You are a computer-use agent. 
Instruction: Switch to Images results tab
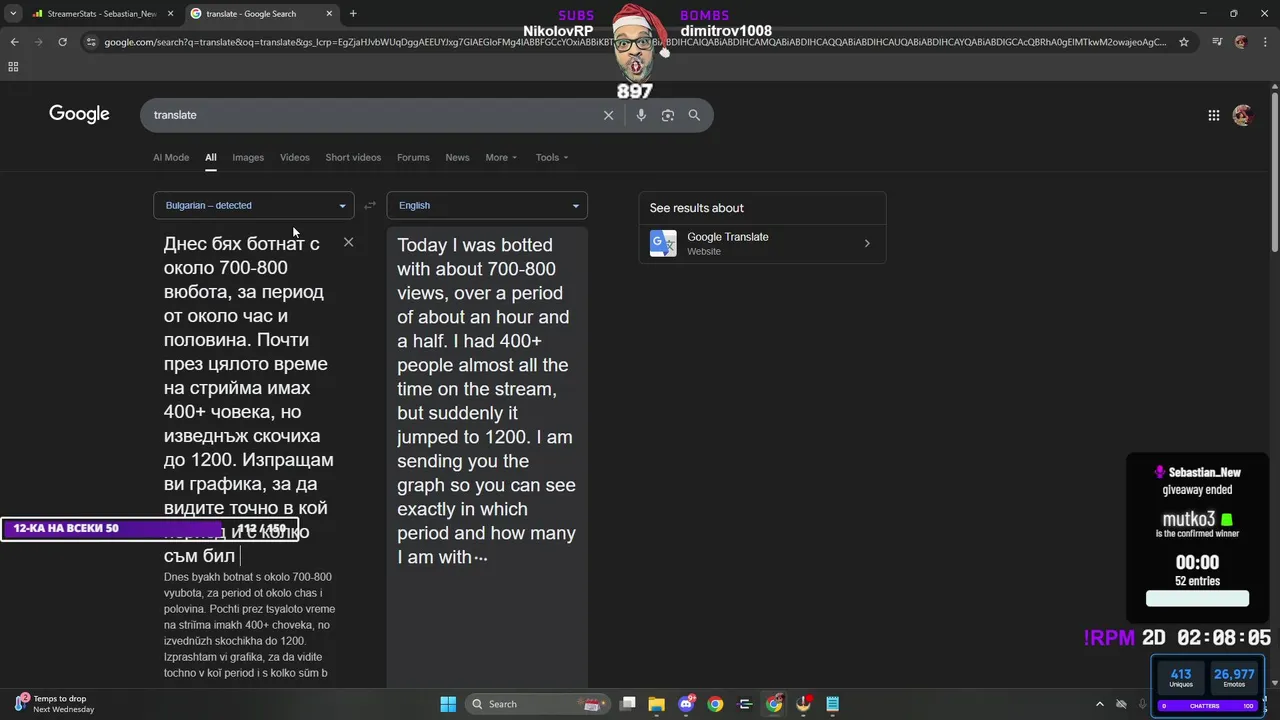(248, 157)
